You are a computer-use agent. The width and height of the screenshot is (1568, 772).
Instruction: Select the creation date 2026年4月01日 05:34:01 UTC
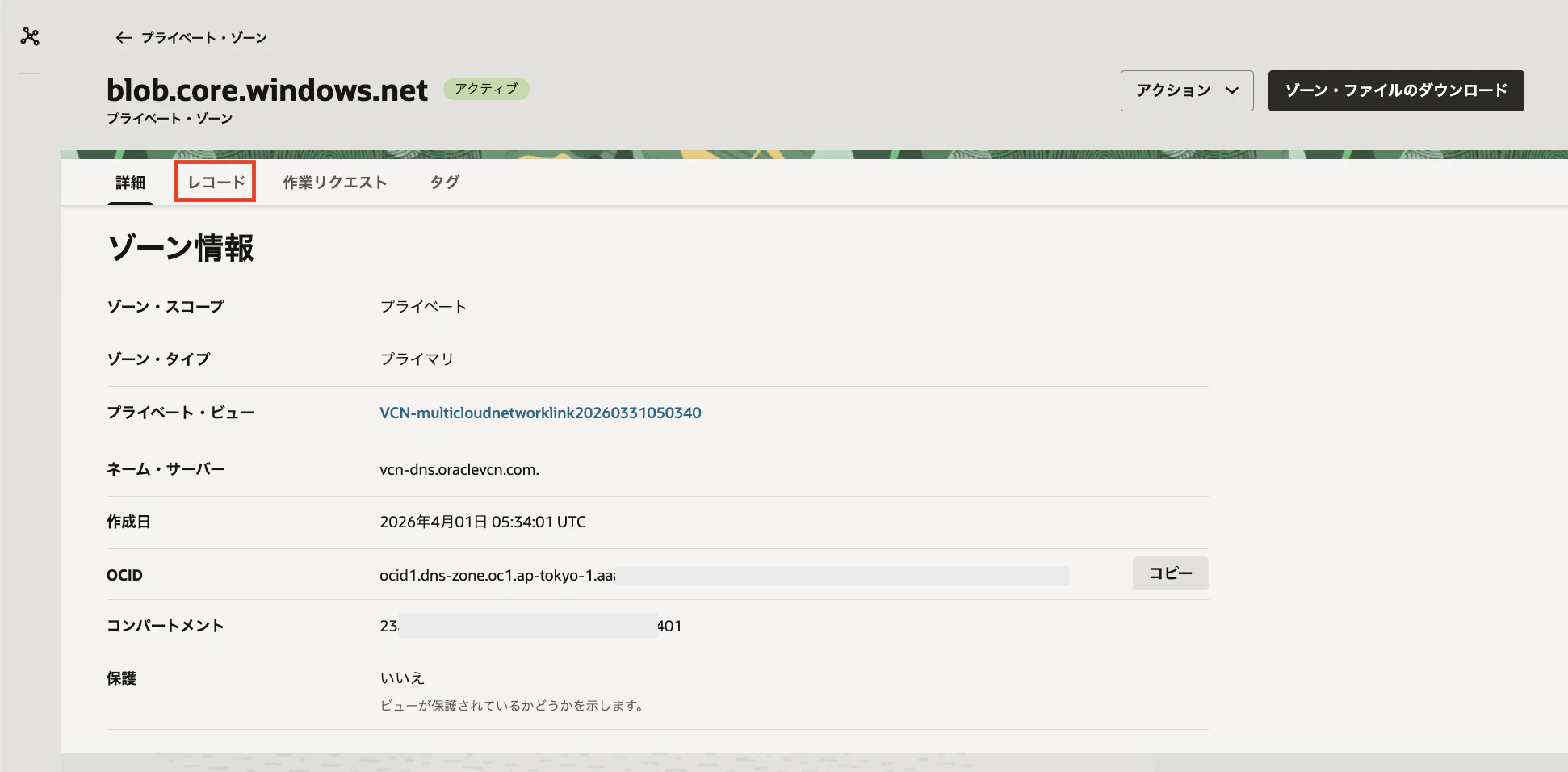[x=483, y=522]
